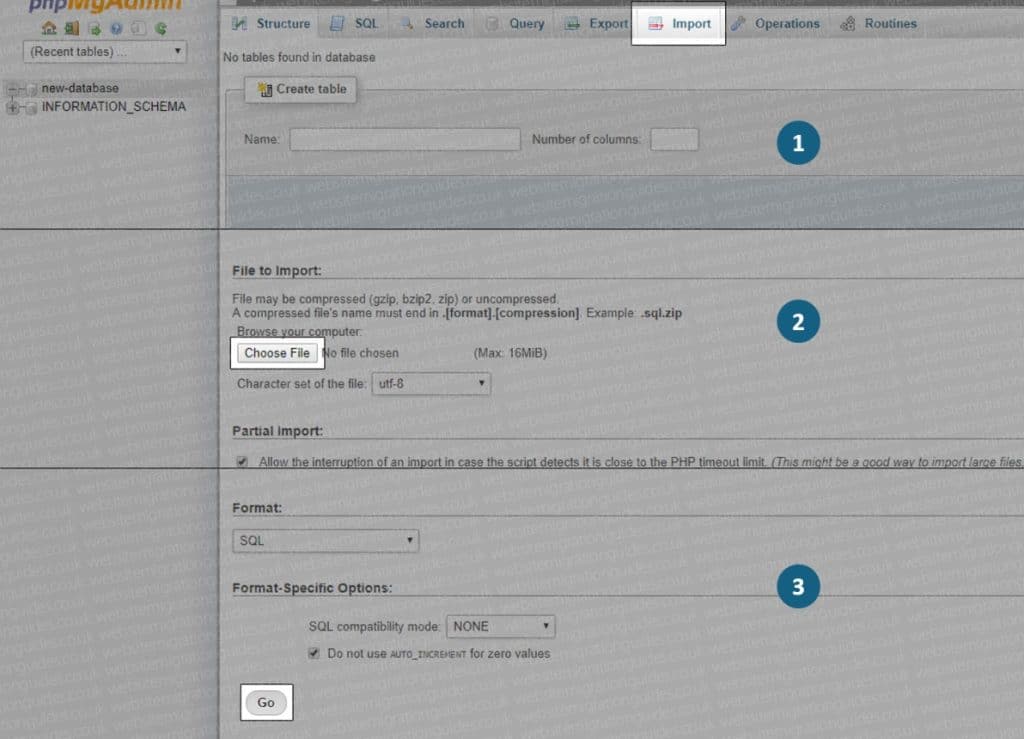Switch to the Import tab

click(x=679, y=24)
